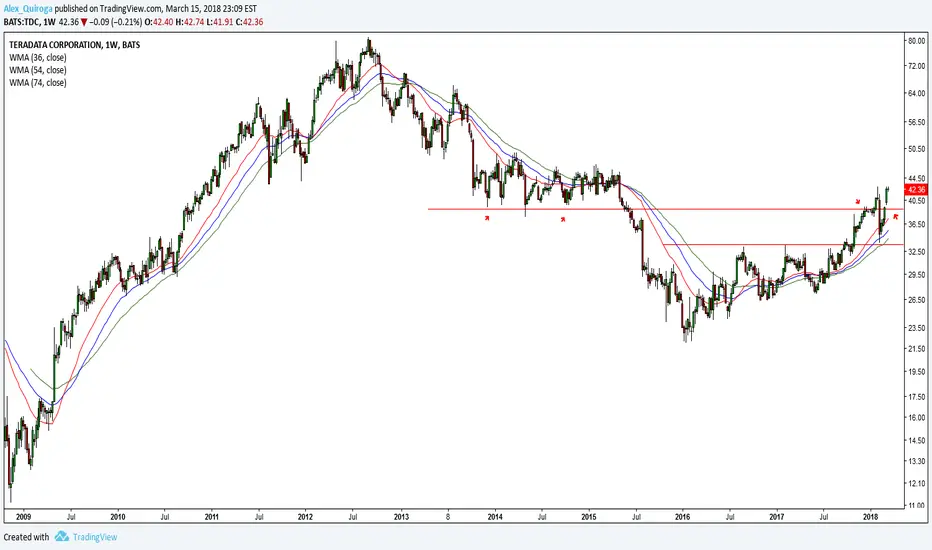932x550 pixels.
Task: Click the 12.10 price axis label
Action: [917, 483]
